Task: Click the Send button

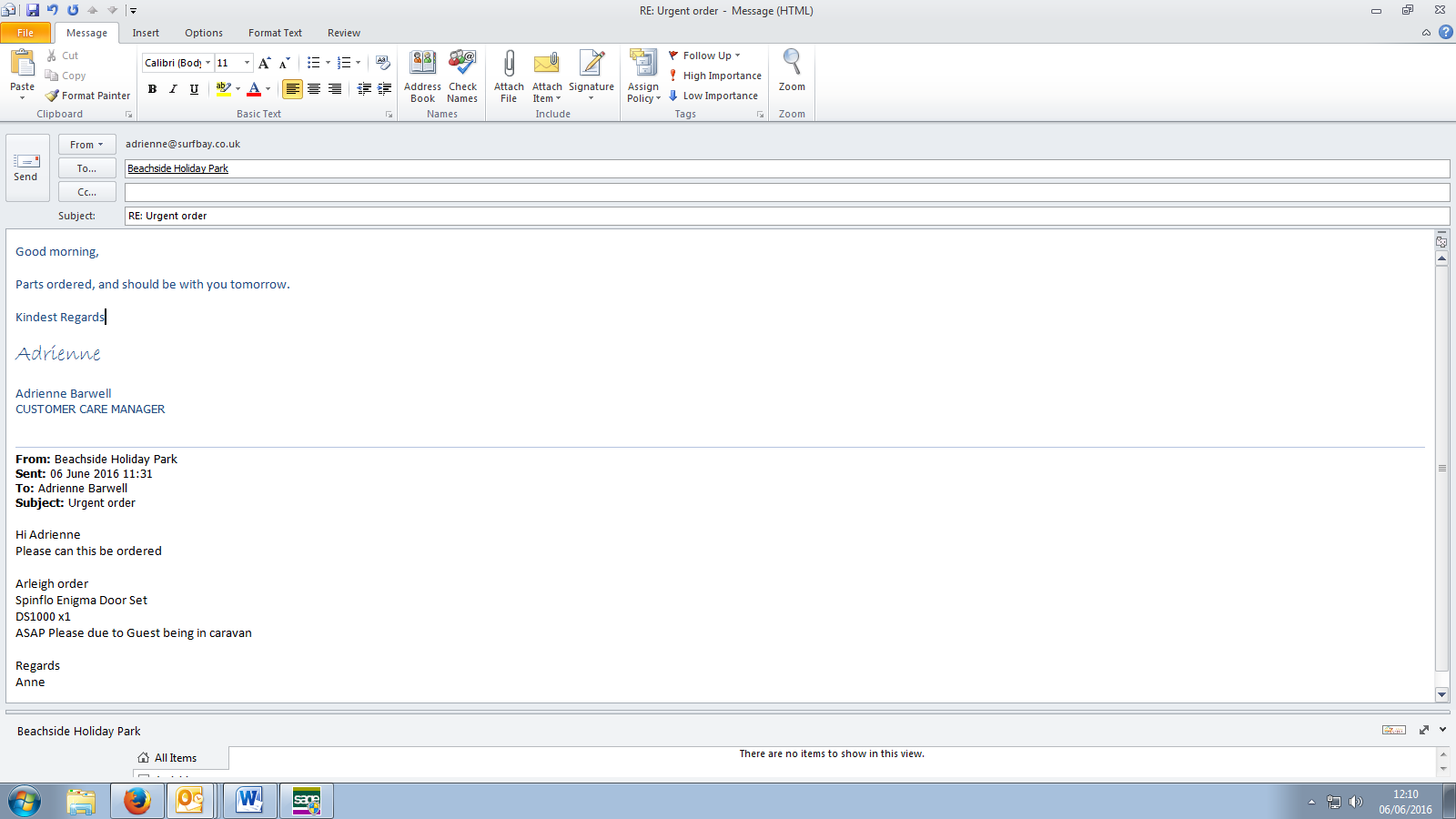Action: 26,167
